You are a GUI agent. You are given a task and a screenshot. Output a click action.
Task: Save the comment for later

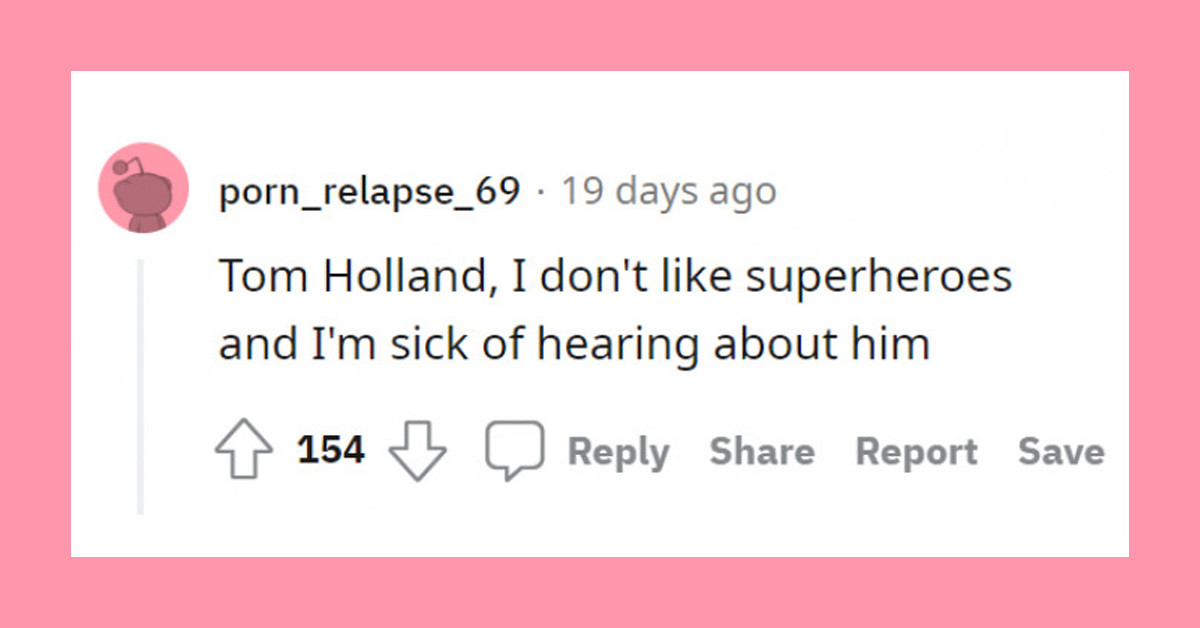[x=1061, y=451]
